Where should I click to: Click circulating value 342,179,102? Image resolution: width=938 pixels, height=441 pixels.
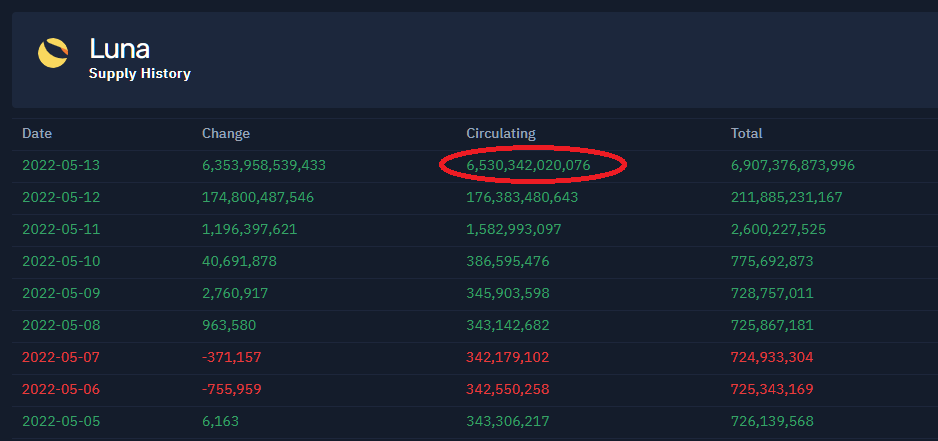click(508, 357)
